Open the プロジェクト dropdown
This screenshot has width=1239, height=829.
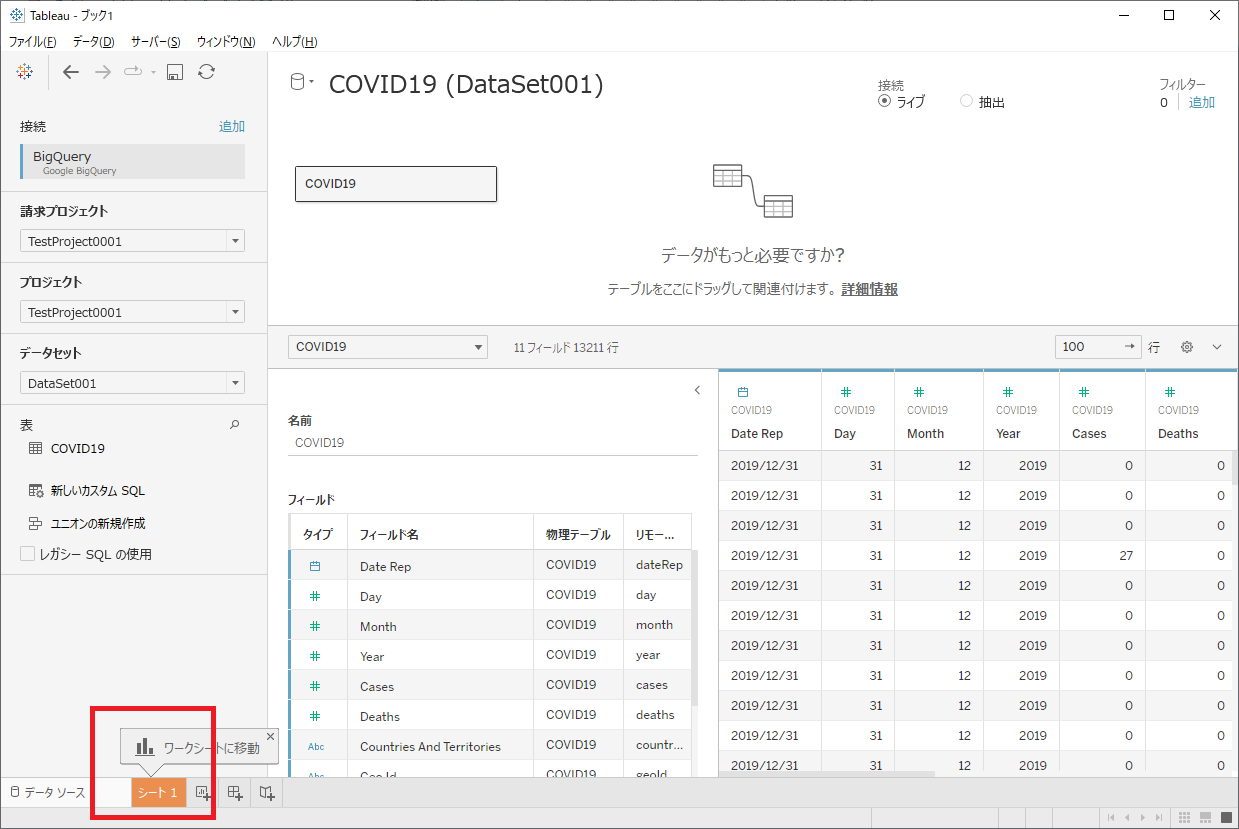point(132,312)
